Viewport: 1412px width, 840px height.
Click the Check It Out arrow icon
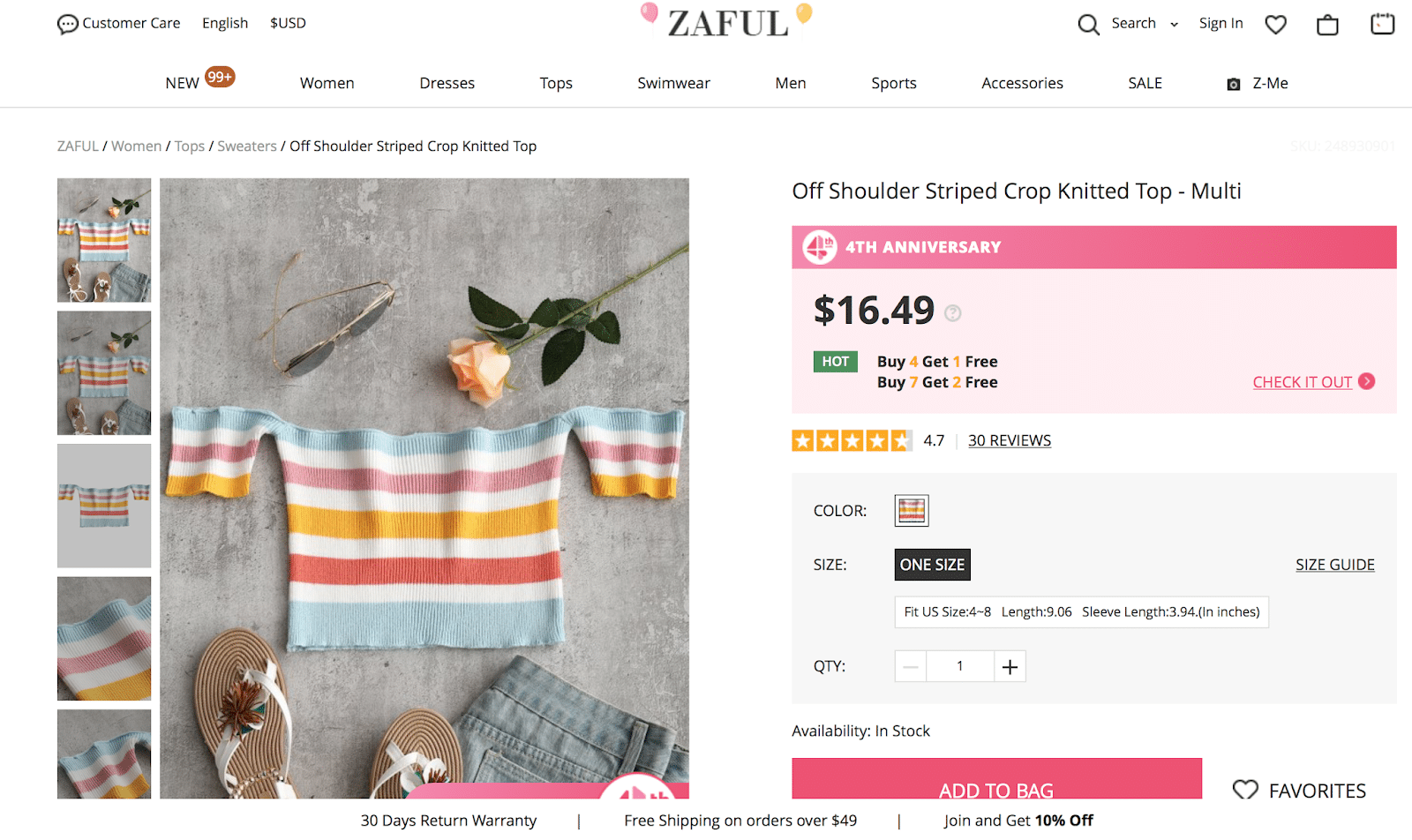[1367, 381]
